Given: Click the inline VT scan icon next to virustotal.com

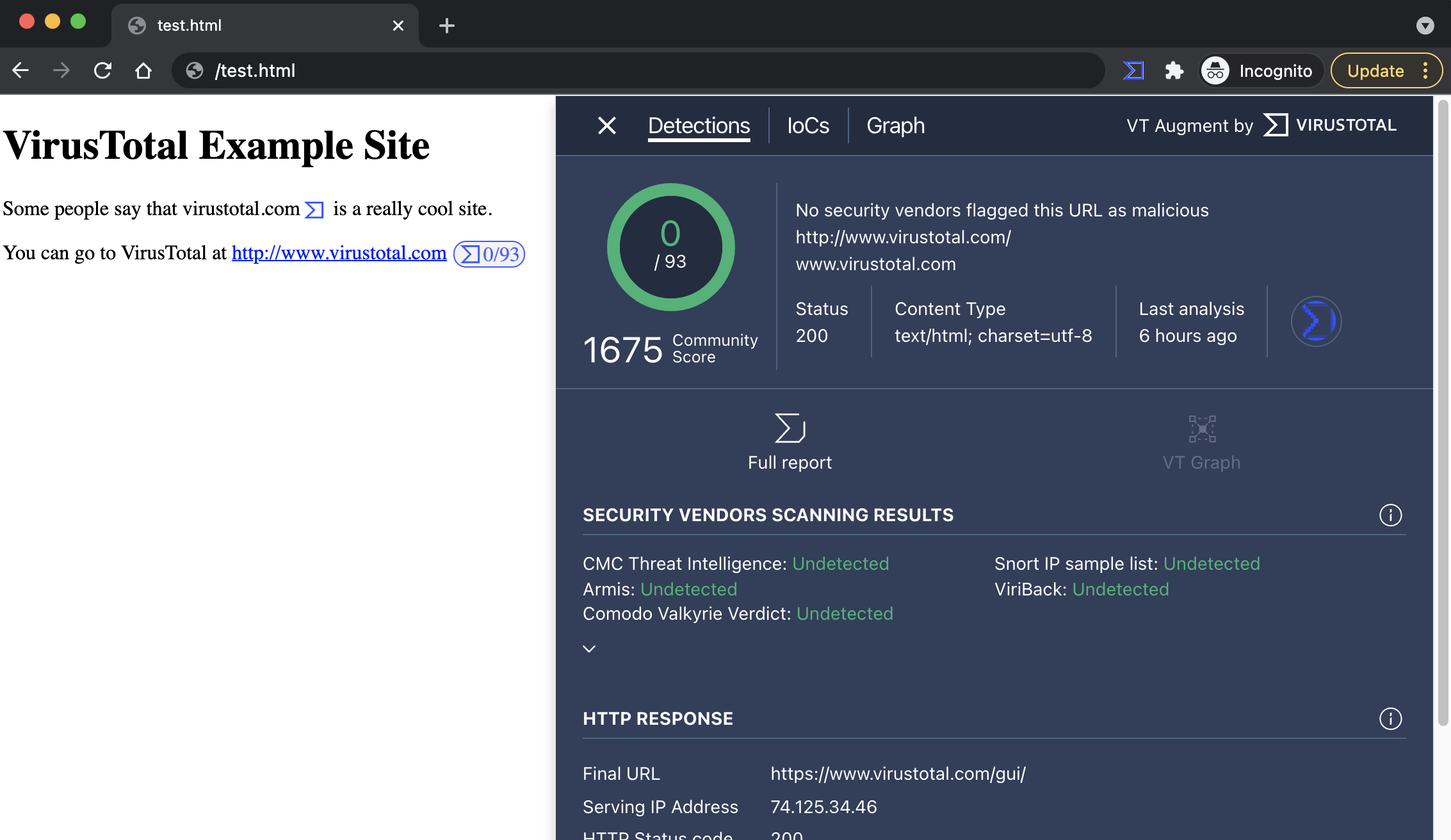Looking at the screenshot, I should point(316,208).
